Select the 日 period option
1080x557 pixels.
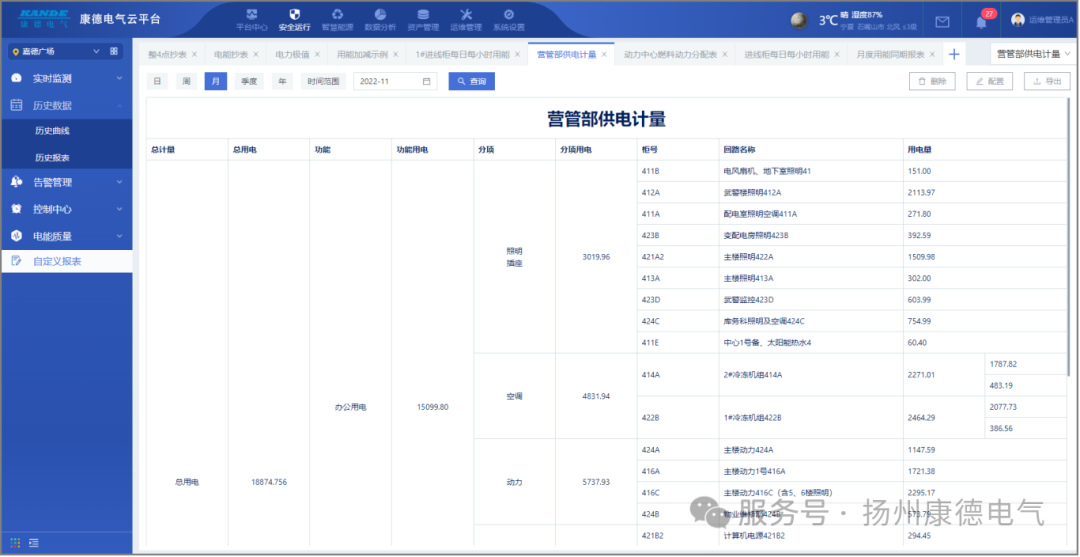pyautogui.click(x=157, y=81)
